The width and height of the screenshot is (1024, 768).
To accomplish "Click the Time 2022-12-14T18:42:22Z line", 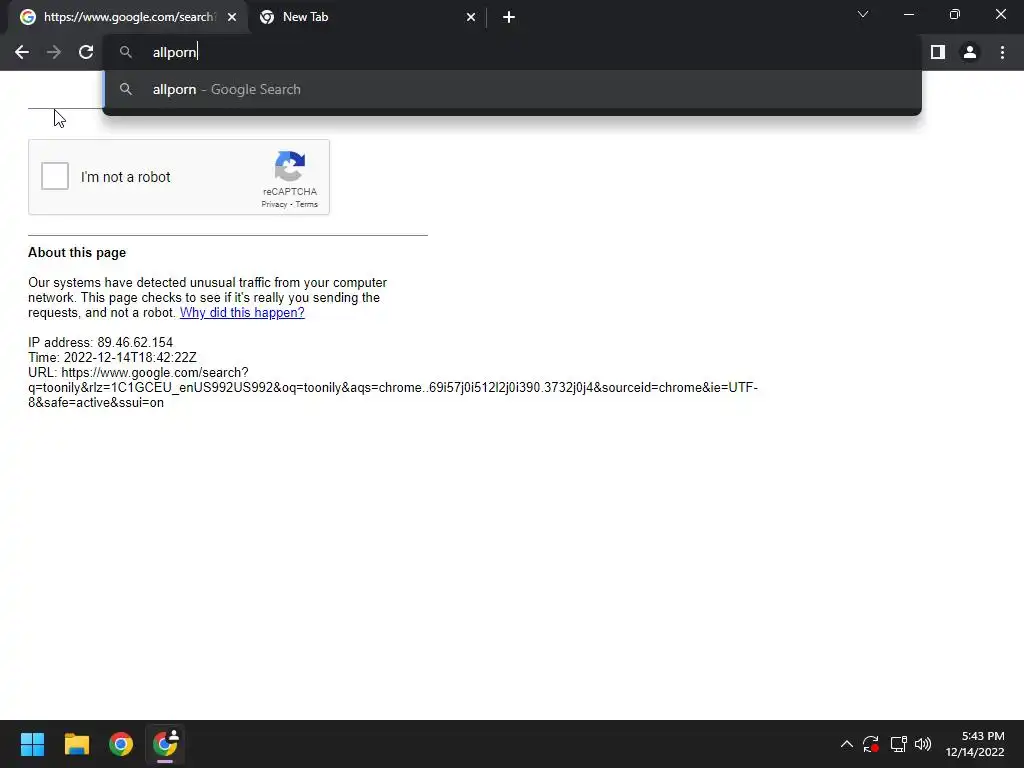I will [x=112, y=358].
